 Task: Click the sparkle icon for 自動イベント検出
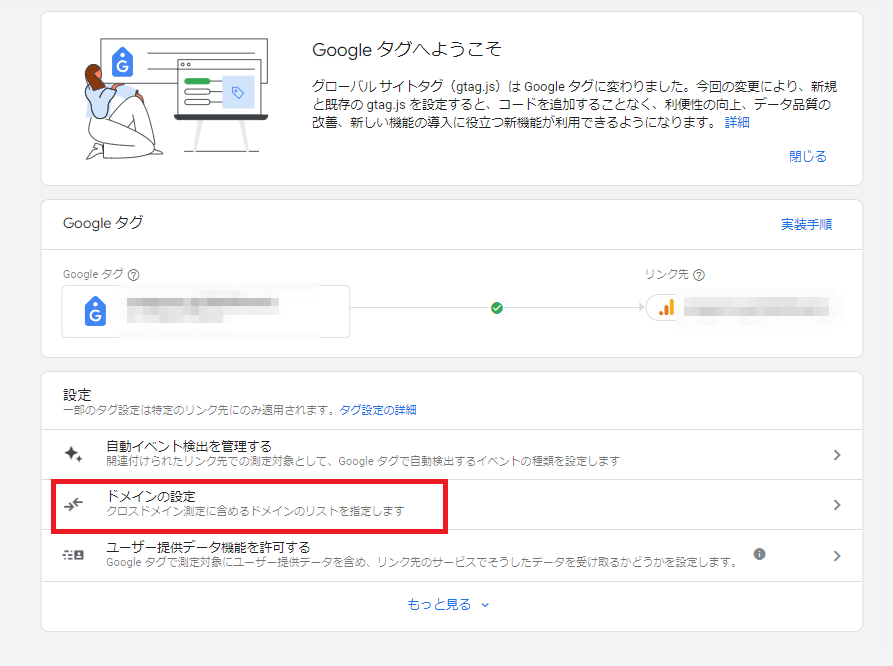[x=73, y=454]
